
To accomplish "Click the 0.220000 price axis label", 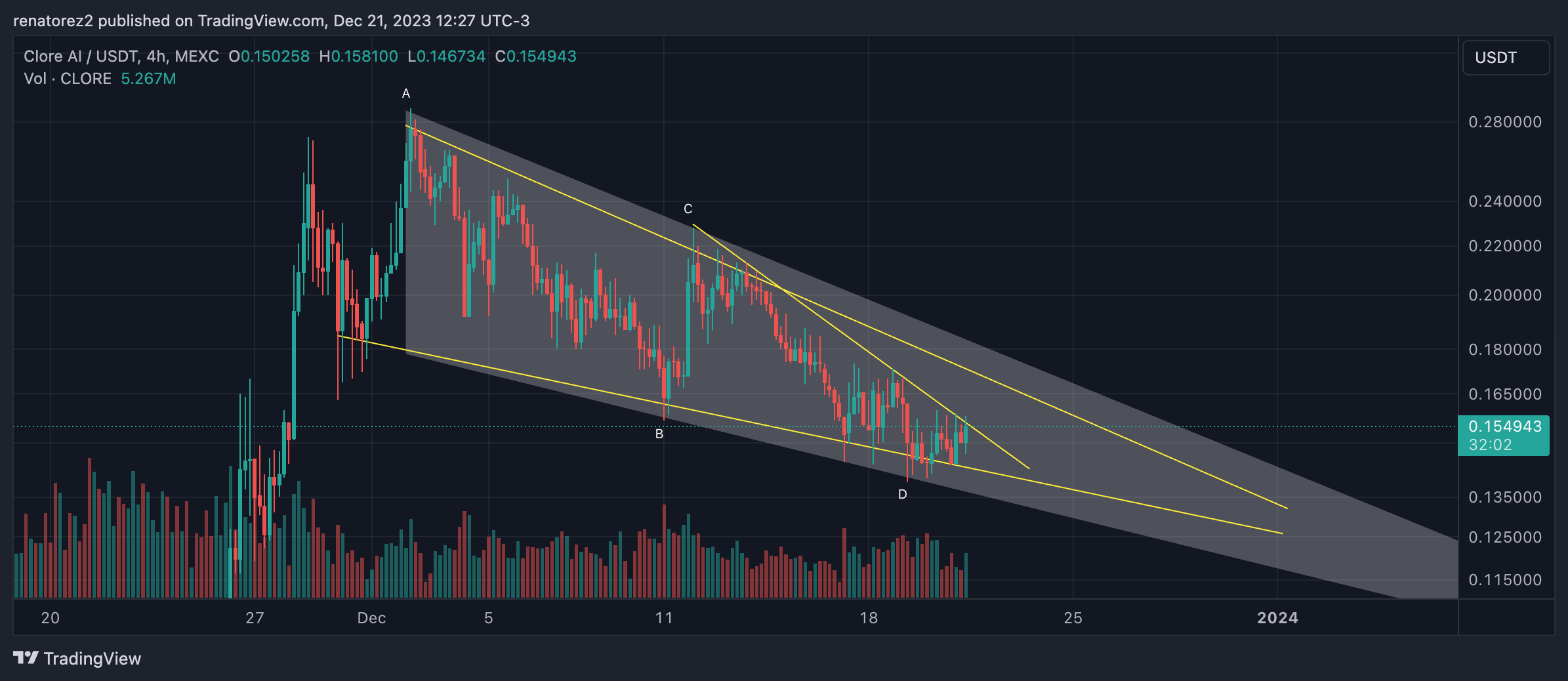I will pos(1505,246).
